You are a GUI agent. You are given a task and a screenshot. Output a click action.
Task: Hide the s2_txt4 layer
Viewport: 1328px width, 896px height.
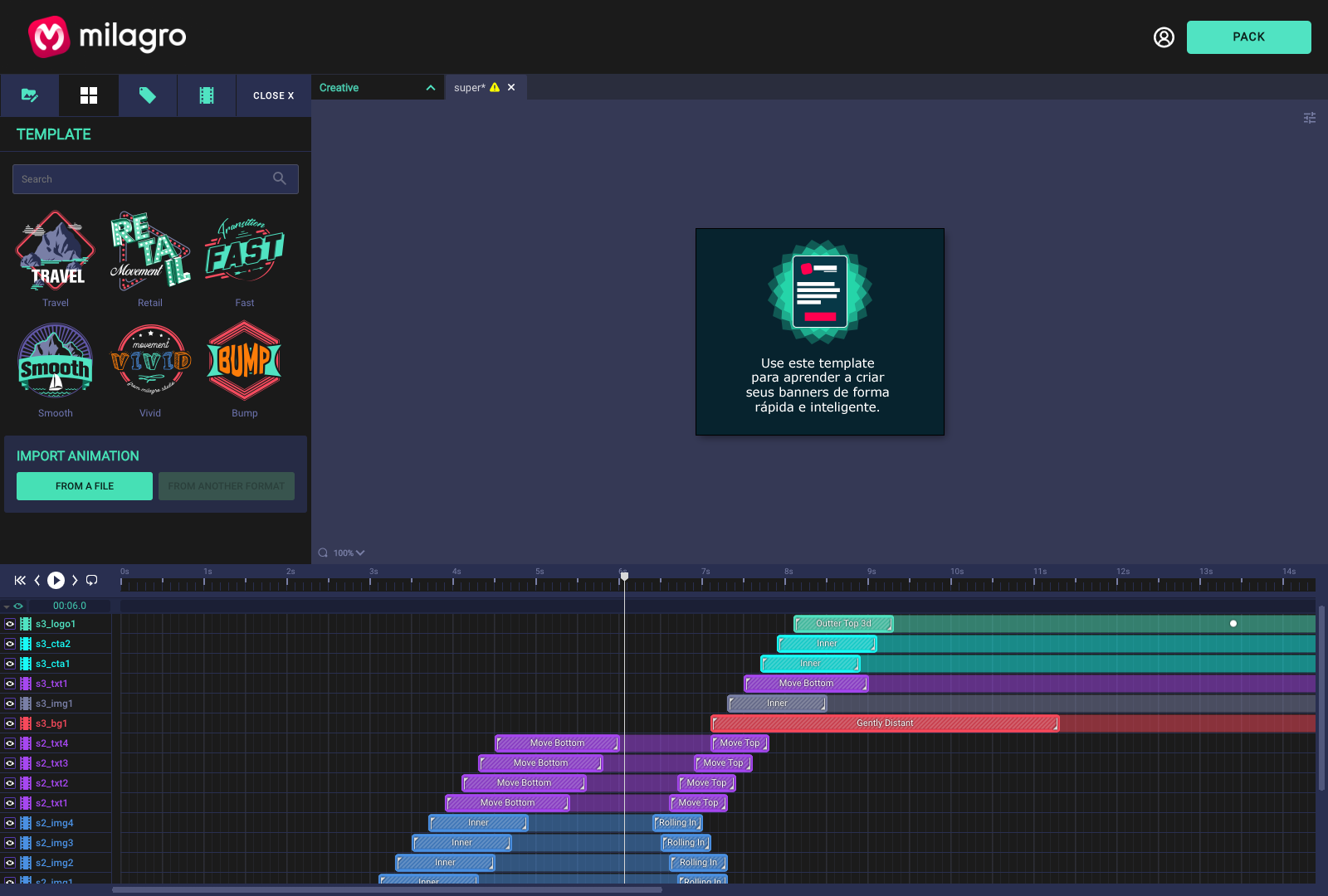[x=10, y=743]
